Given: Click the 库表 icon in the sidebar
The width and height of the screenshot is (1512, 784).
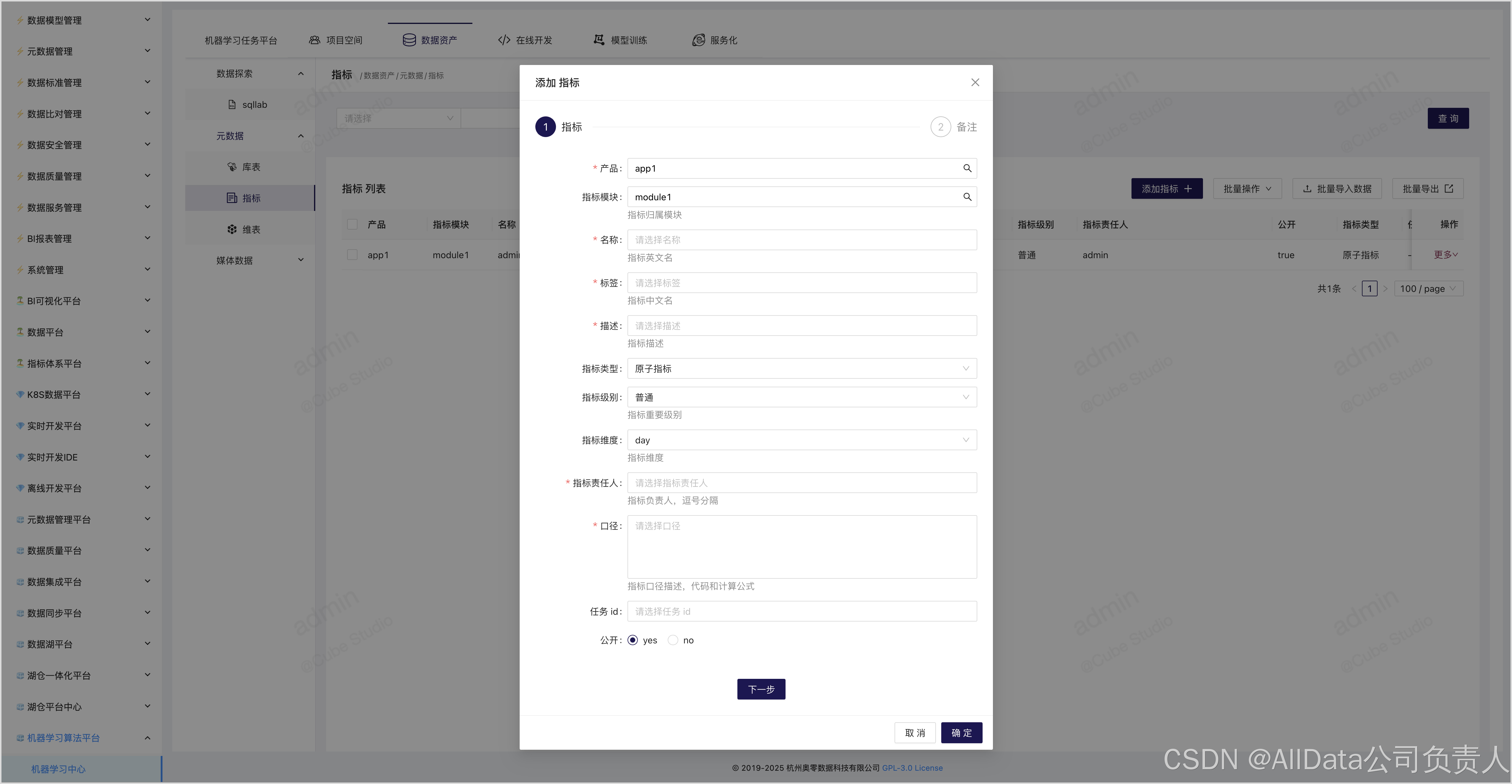Looking at the screenshot, I should pos(232,167).
